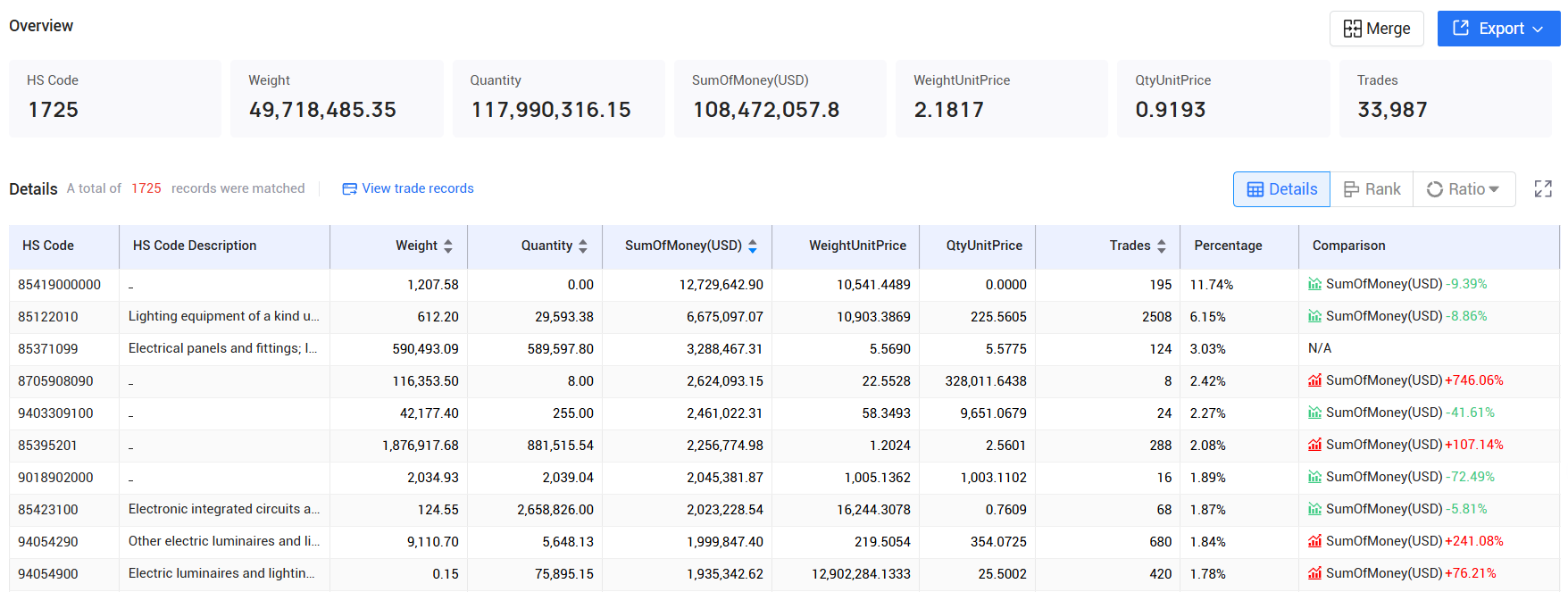Screen dimensions: 1568x592
Task: Click the Details table icon
Action: pos(1255,189)
